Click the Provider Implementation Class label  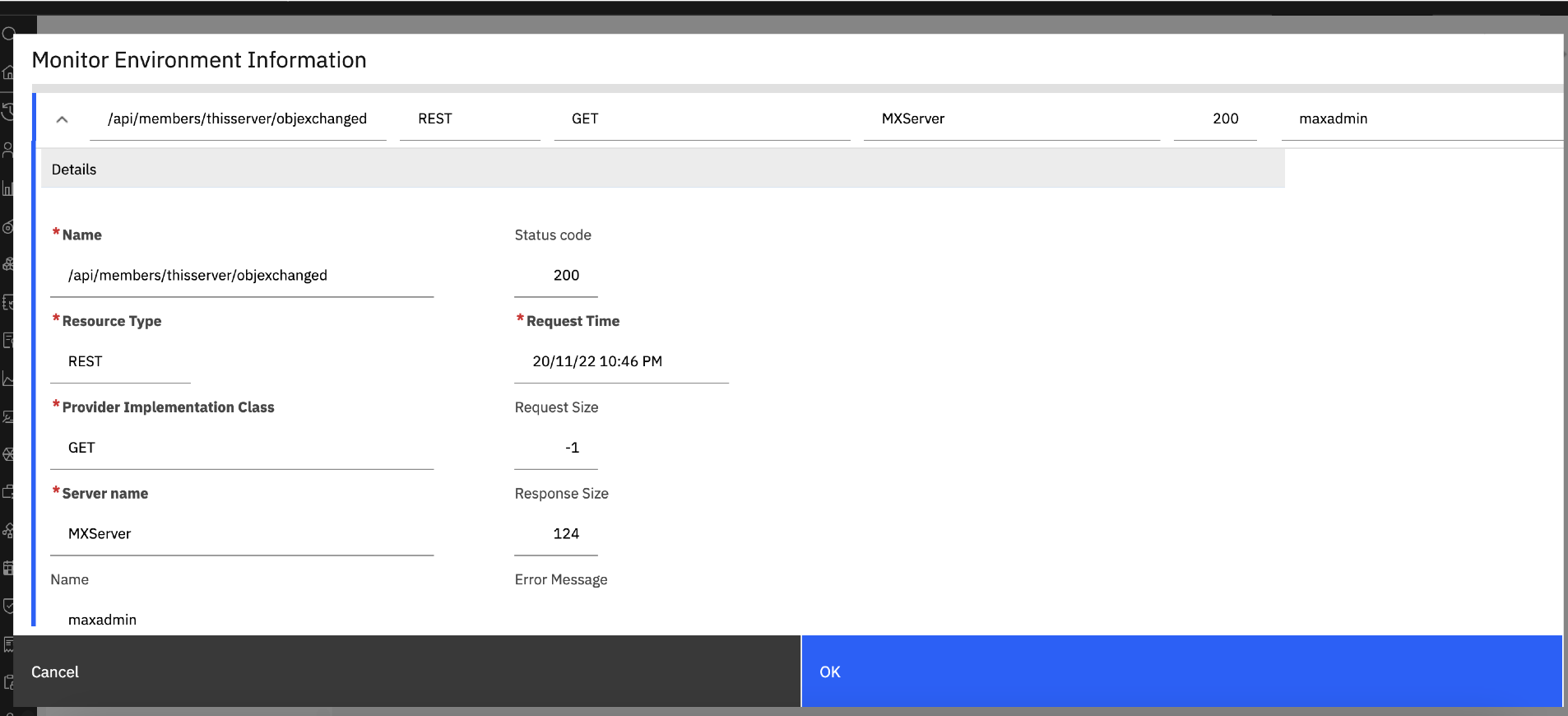tap(168, 407)
